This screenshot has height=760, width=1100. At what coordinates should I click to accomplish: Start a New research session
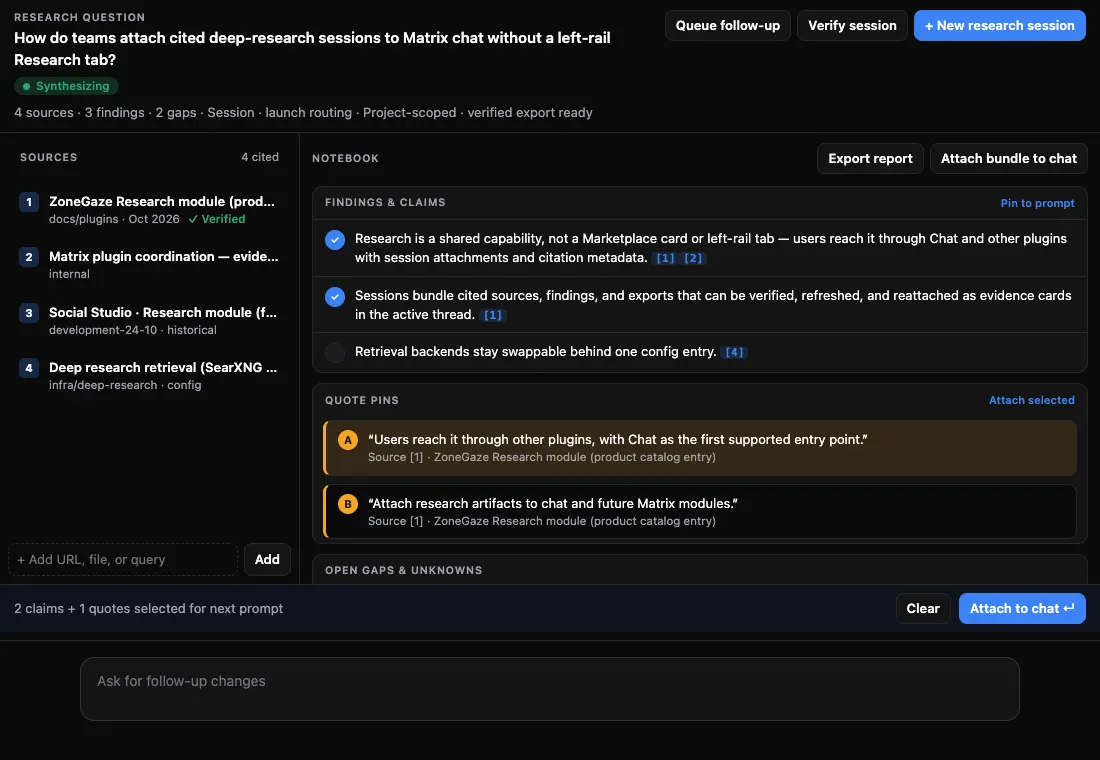pos(1000,25)
